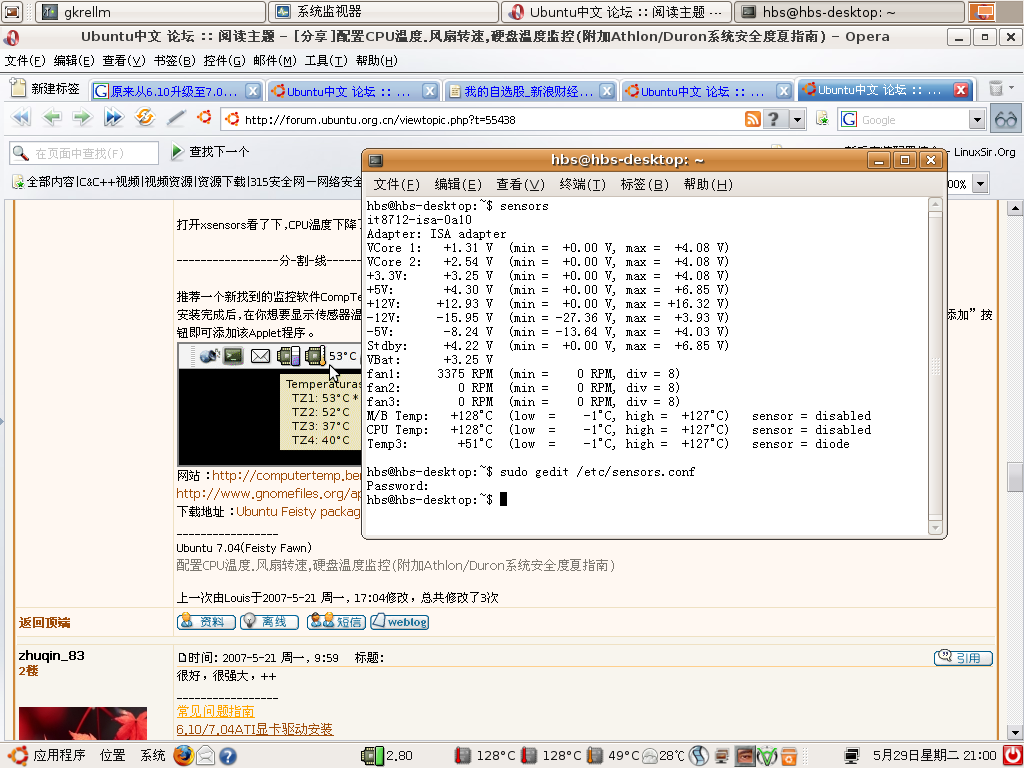Click the red shutdown button in the bottom panel
Viewport: 1024px width, 768px height.
1012,756
